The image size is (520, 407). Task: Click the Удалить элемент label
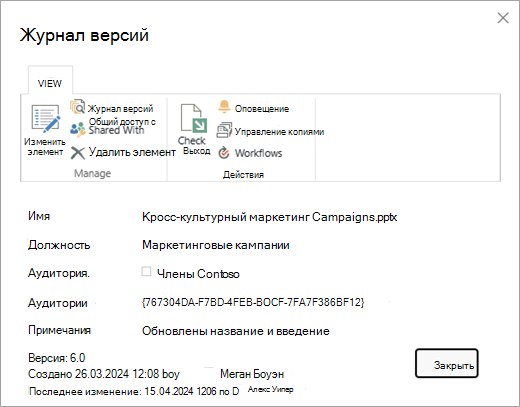(132, 152)
